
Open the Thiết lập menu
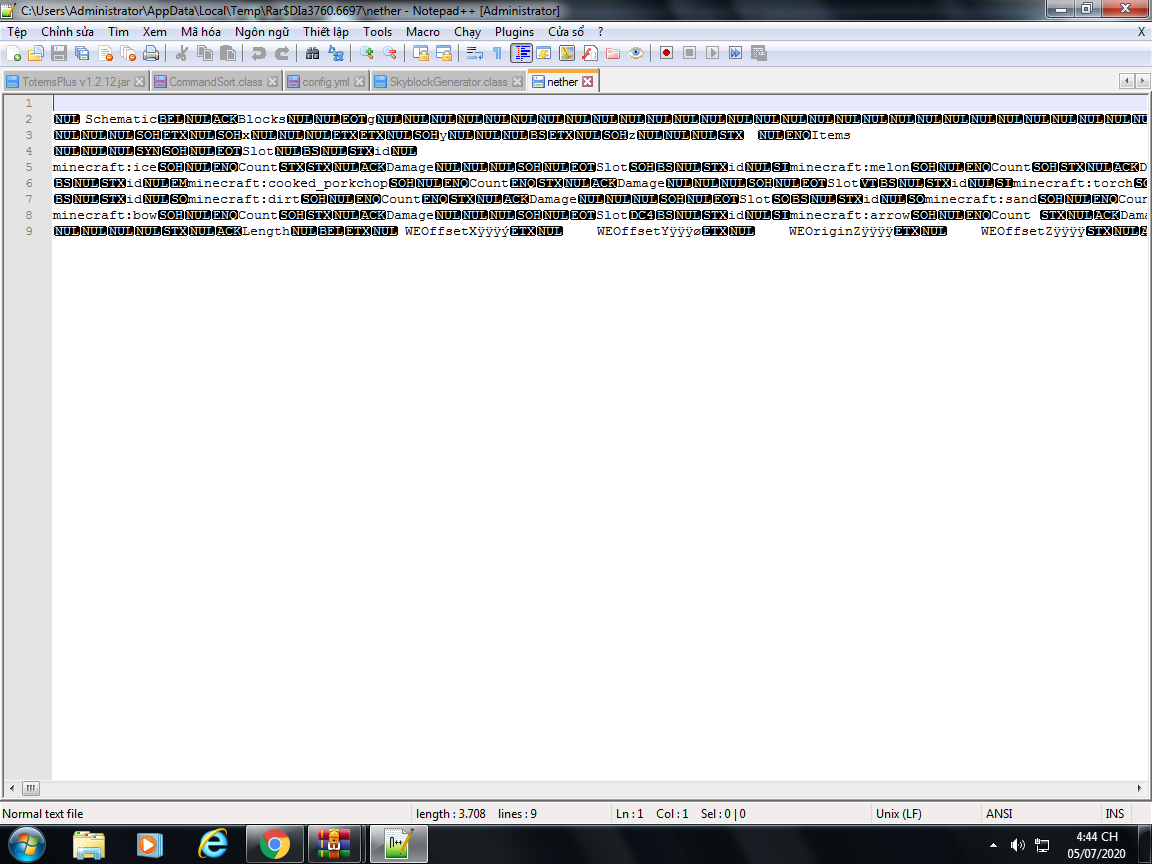326,32
